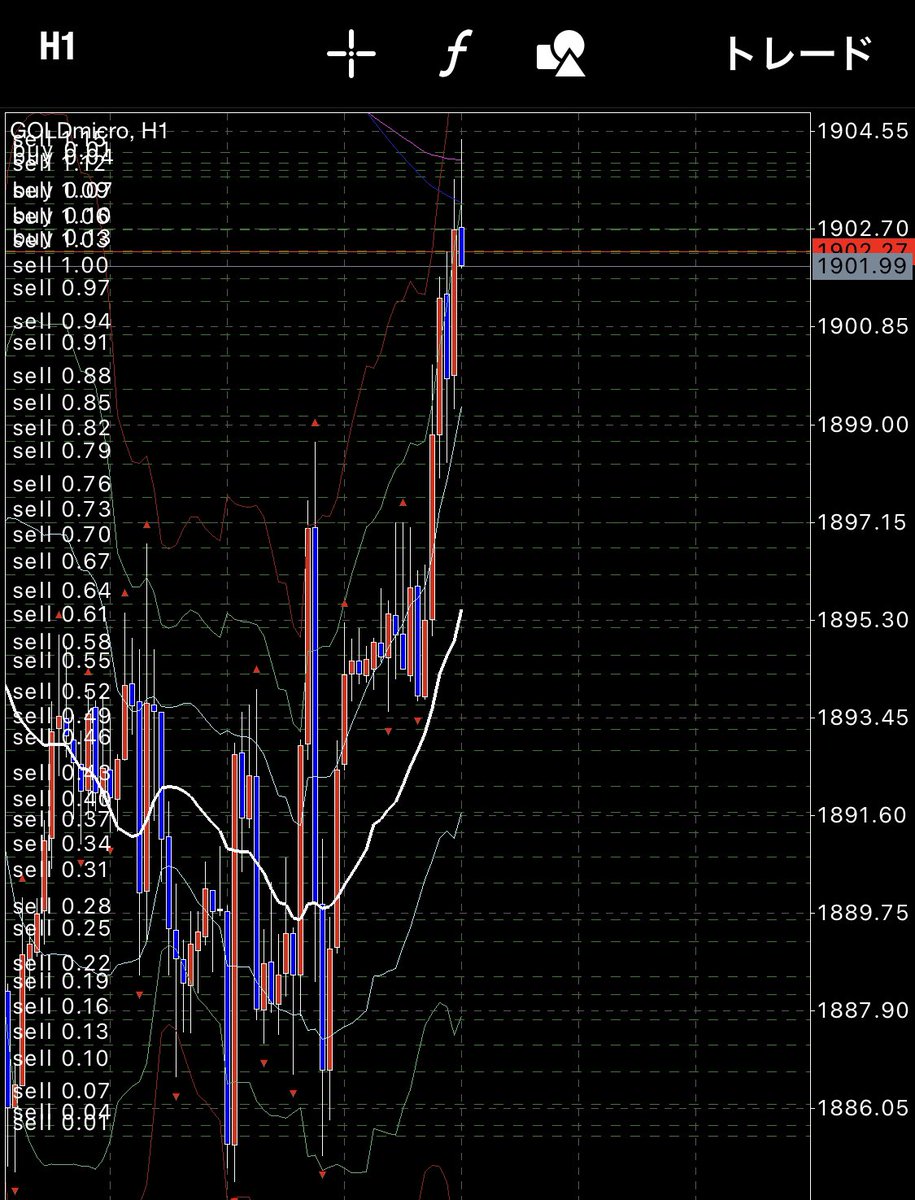Select the sell 0.19 order label
915x1200 pixels.
pos(61,983)
